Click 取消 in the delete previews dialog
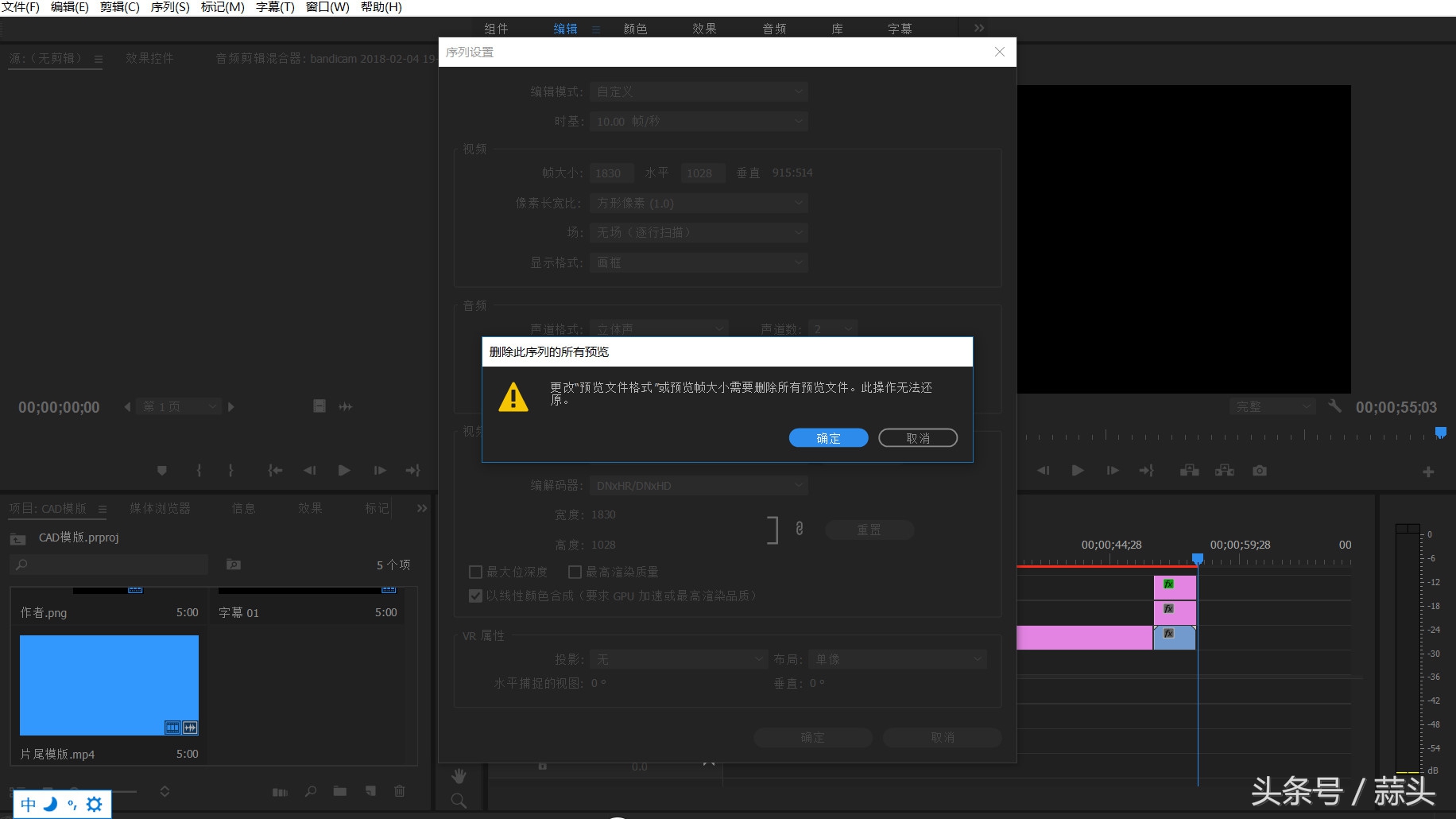 pyautogui.click(x=917, y=438)
